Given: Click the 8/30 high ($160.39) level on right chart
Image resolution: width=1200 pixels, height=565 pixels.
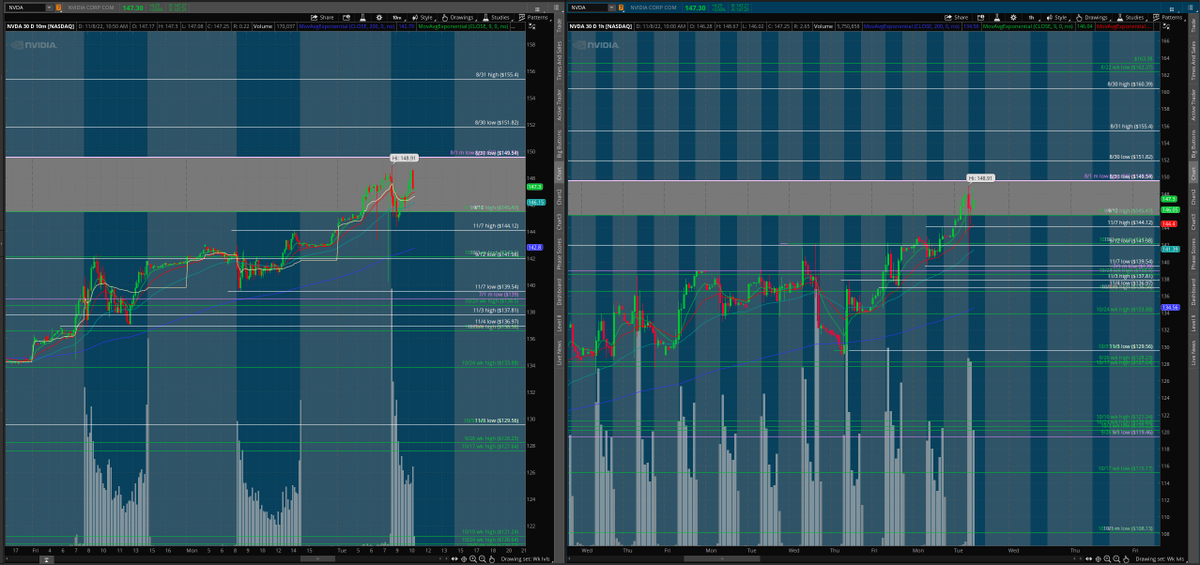Looking at the screenshot, I should (1131, 84).
